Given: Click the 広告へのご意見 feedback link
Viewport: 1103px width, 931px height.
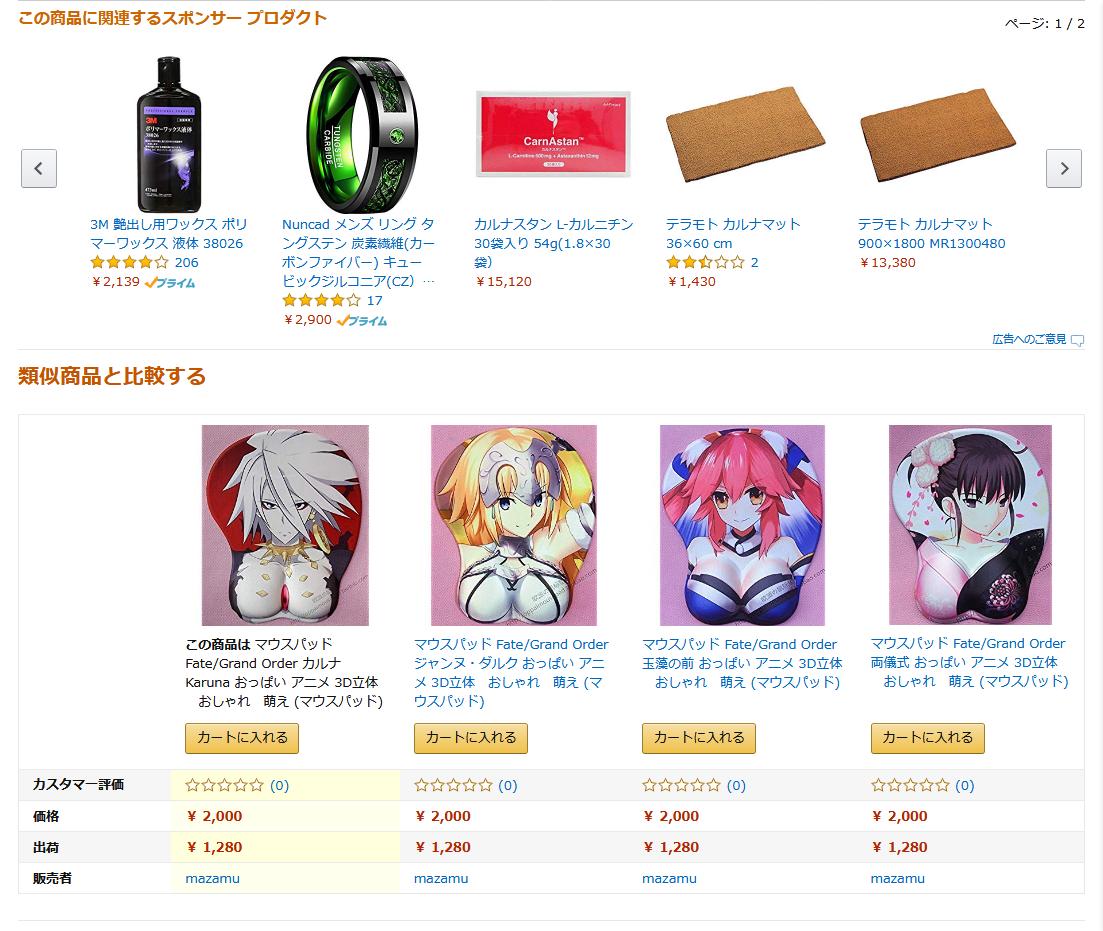Looking at the screenshot, I should point(1029,339).
